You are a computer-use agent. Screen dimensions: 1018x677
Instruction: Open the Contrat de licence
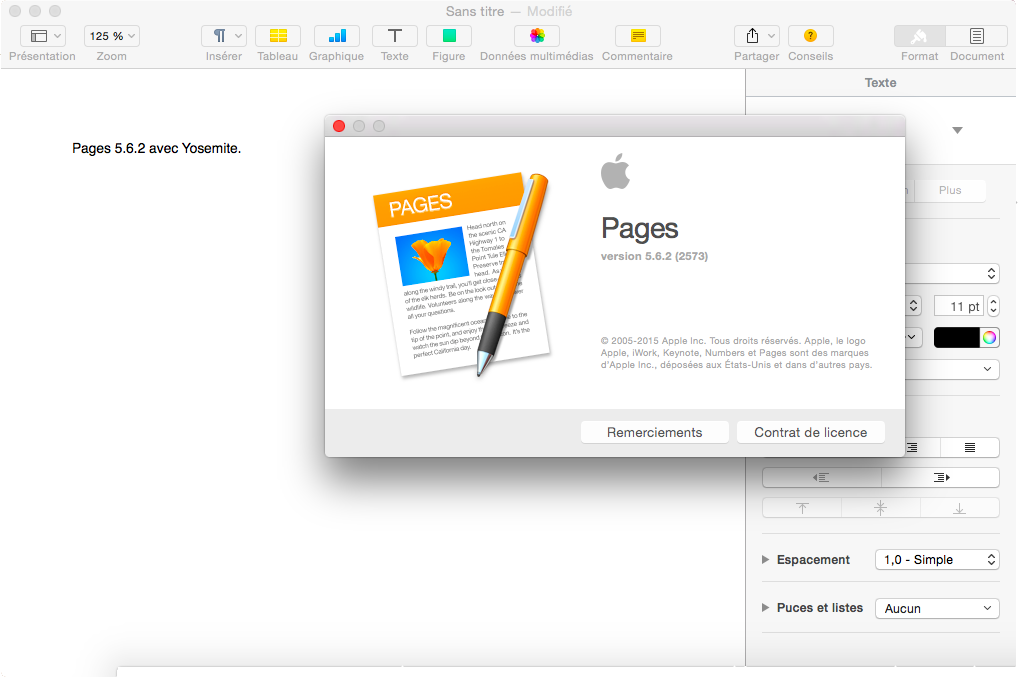click(810, 432)
